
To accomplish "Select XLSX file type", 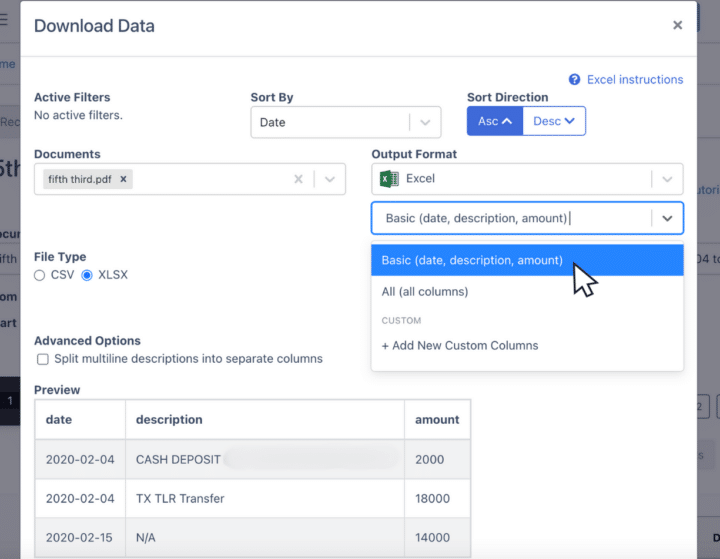I will pos(87,275).
